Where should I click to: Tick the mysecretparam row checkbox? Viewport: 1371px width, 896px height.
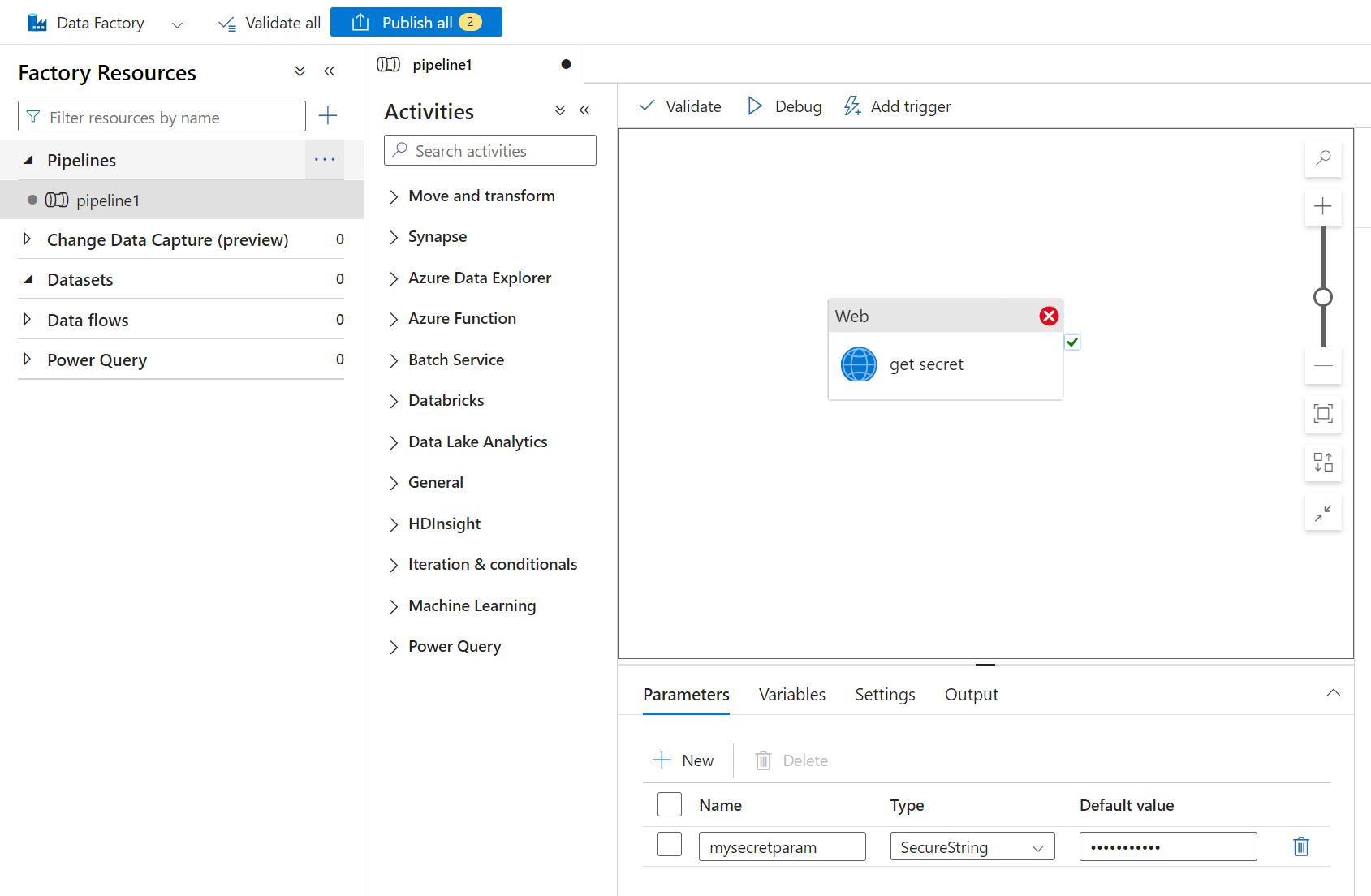670,845
